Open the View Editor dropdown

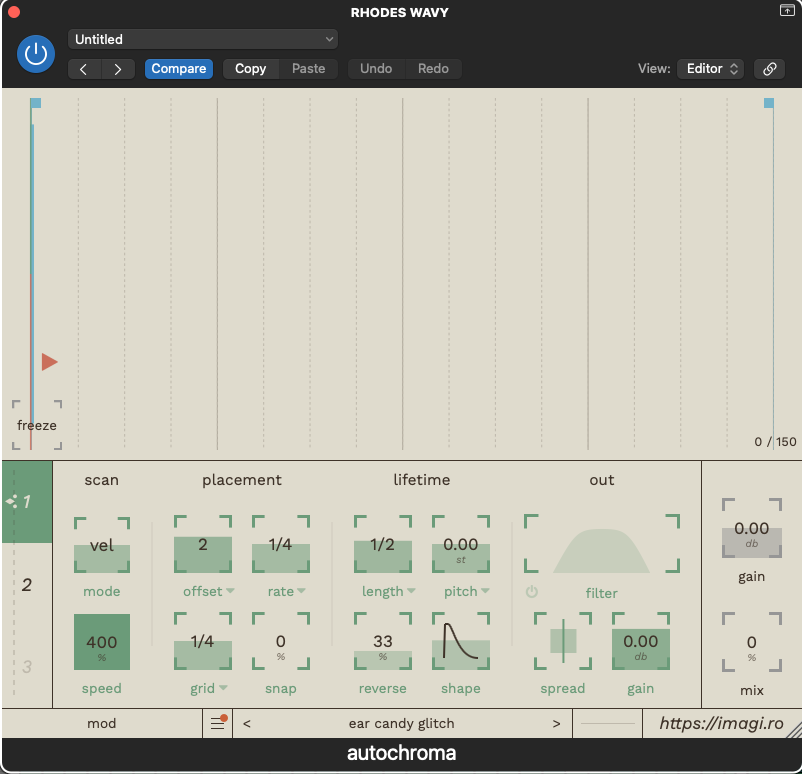710,69
